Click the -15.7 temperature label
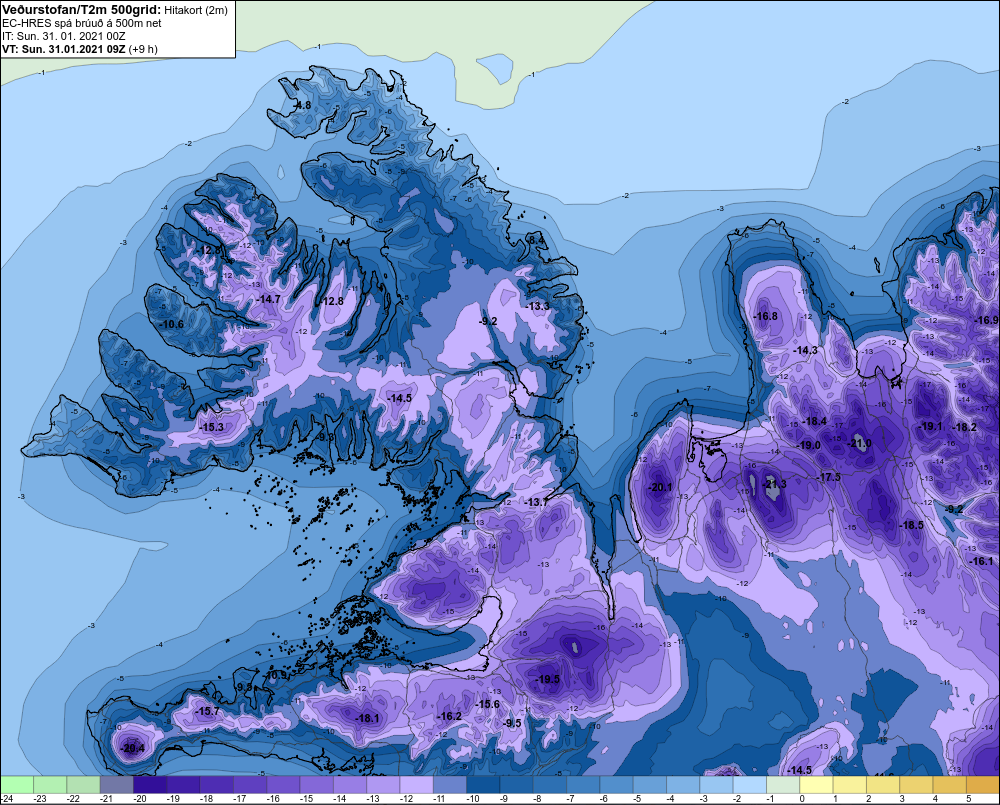The height and width of the screenshot is (805, 1000). click(207, 711)
